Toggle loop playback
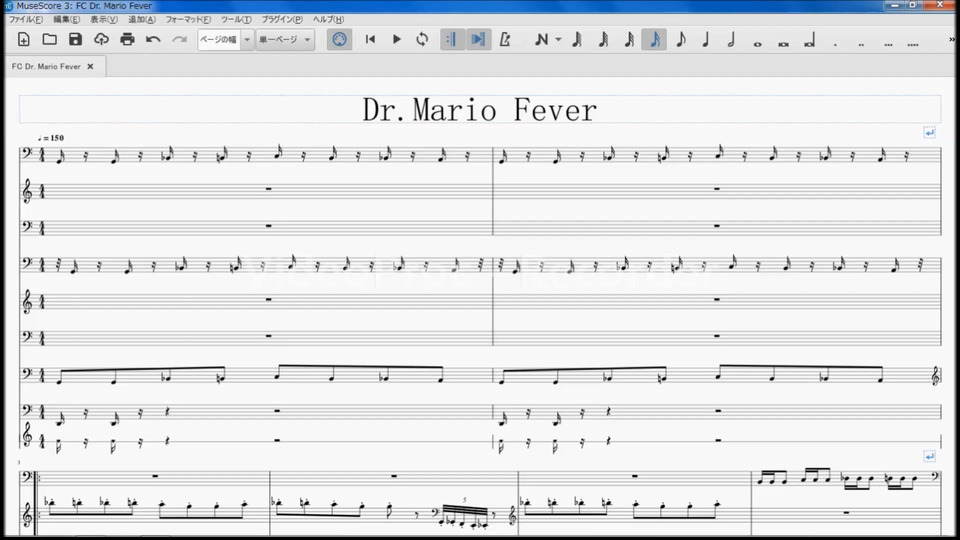 [x=422, y=40]
